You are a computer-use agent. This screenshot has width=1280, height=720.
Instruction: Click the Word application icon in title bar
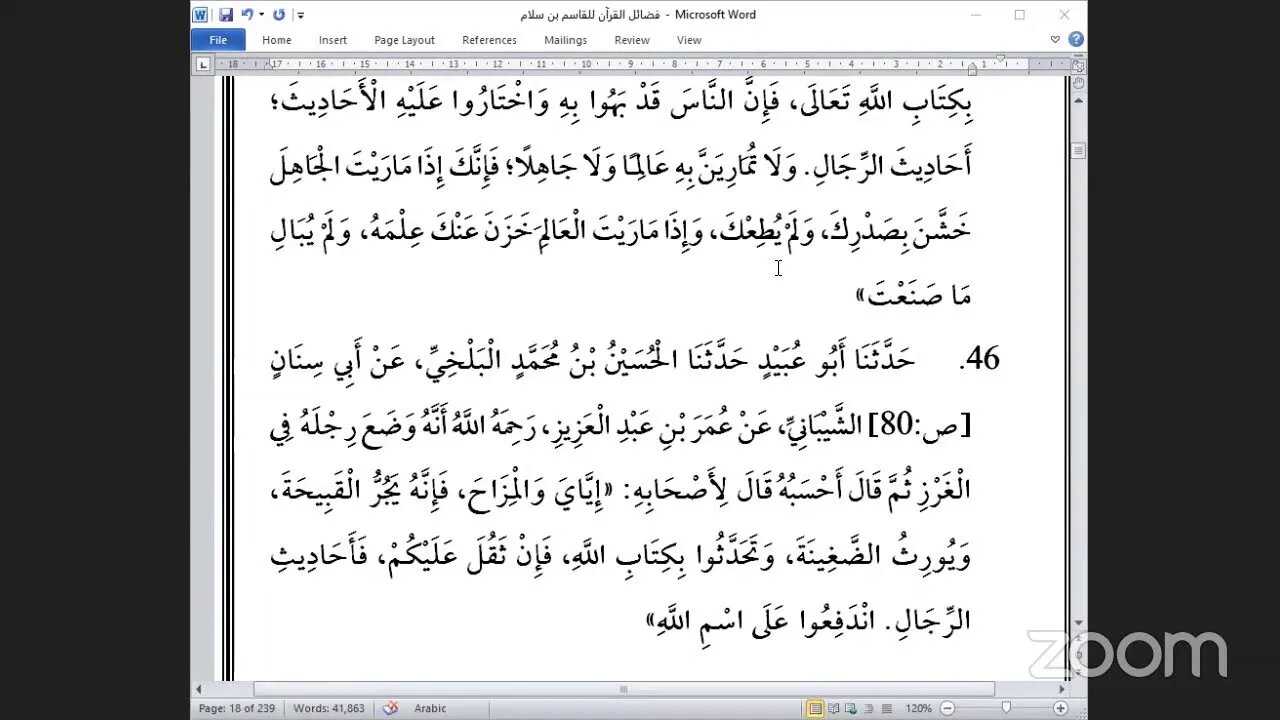point(200,15)
